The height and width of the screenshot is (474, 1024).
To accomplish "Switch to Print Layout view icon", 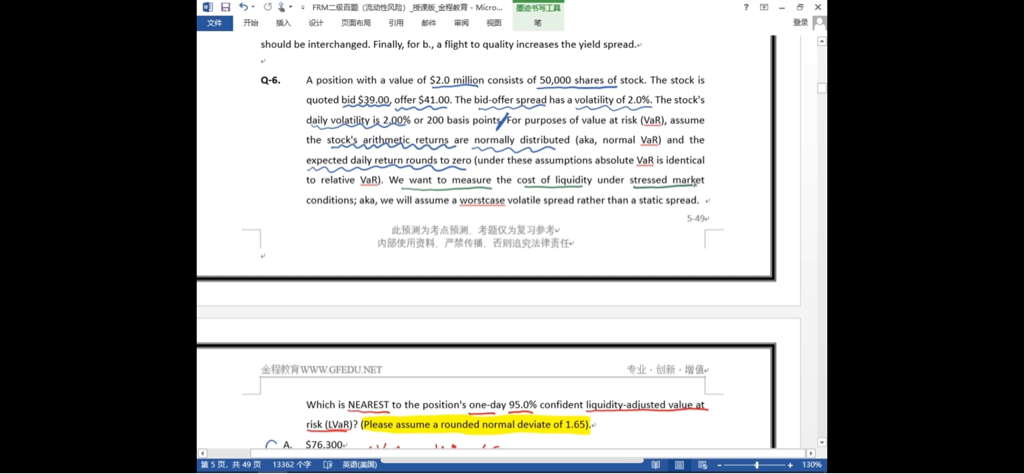I will click(x=679, y=465).
